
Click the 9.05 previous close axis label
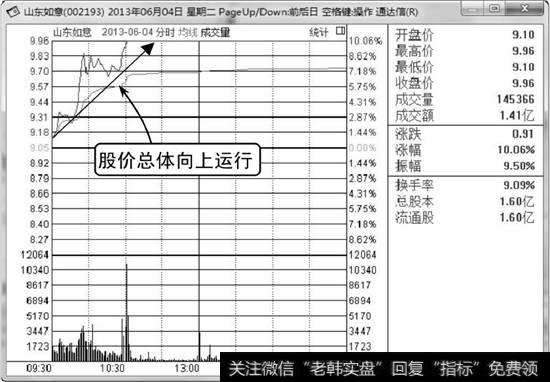[x=40, y=148]
